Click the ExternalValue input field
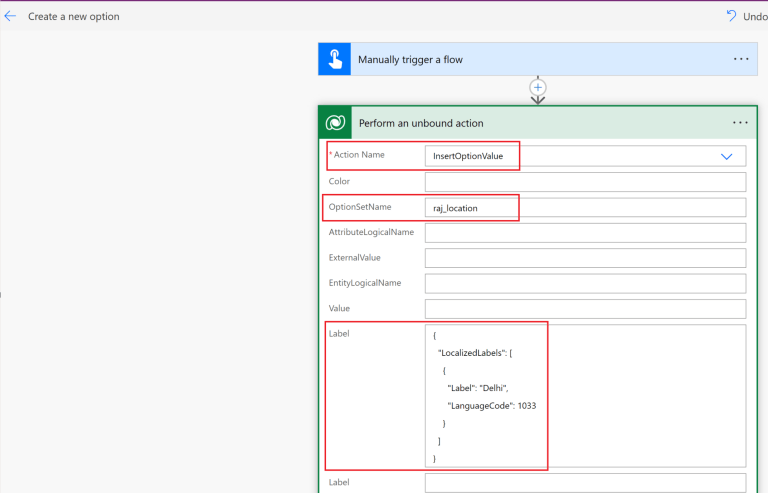 coord(585,258)
